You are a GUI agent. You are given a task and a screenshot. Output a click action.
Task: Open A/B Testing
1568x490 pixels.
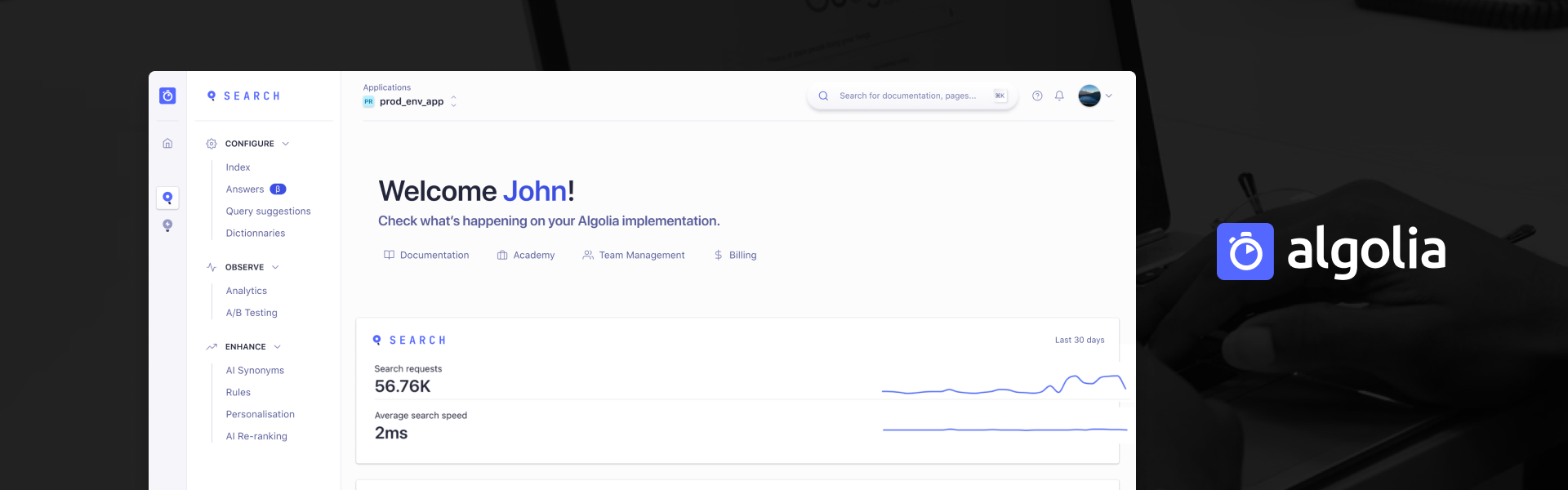[252, 313]
